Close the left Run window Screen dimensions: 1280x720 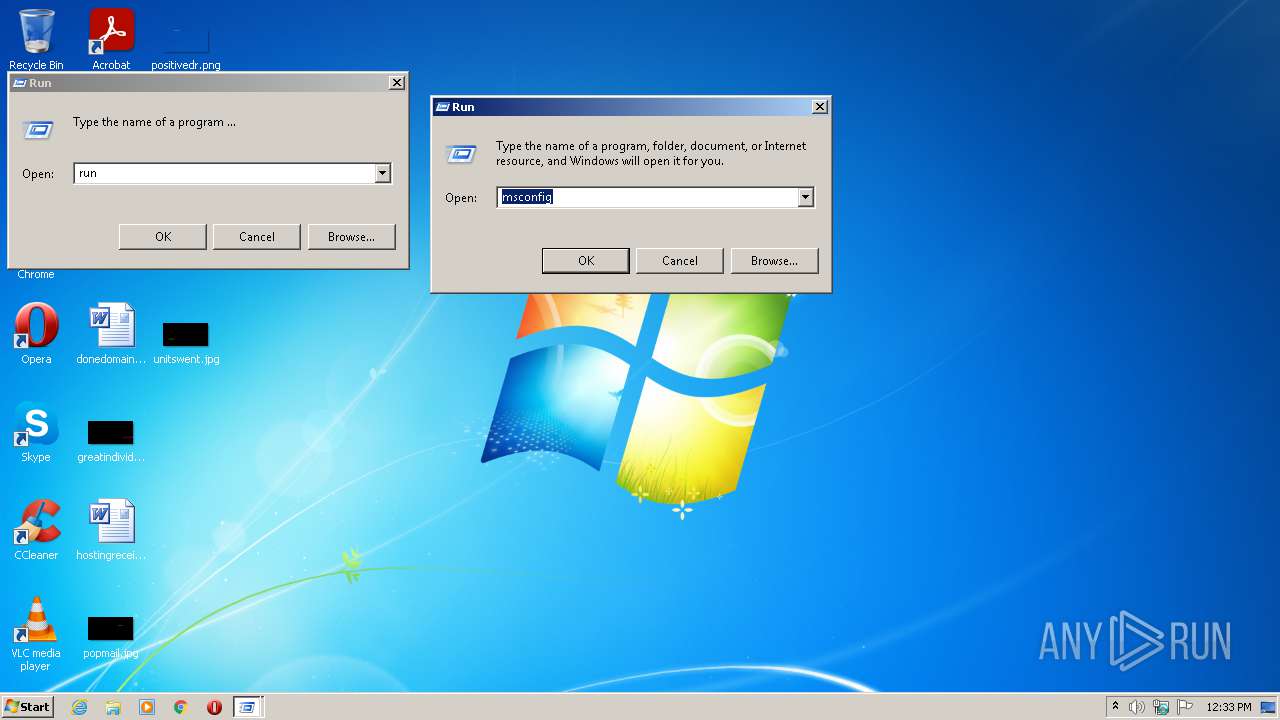(397, 83)
